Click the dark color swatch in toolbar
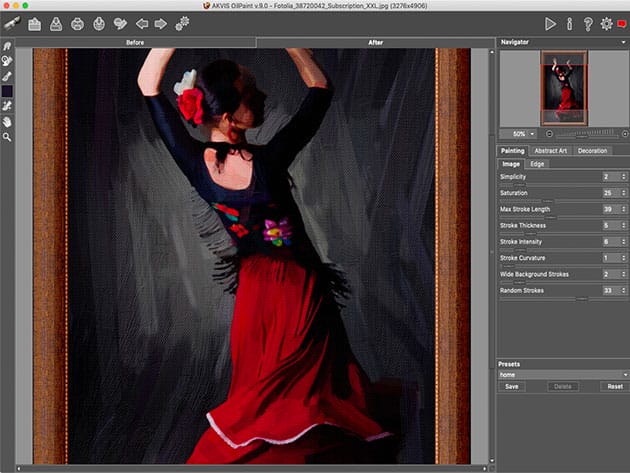Viewport: 630px width, 473px height. point(7,91)
